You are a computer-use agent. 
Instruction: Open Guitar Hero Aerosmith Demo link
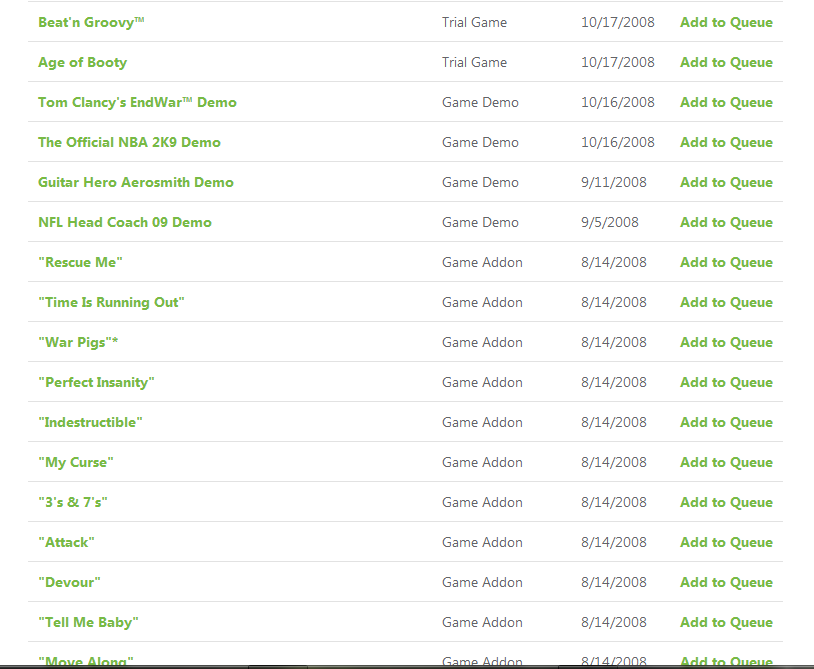[135, 182]
